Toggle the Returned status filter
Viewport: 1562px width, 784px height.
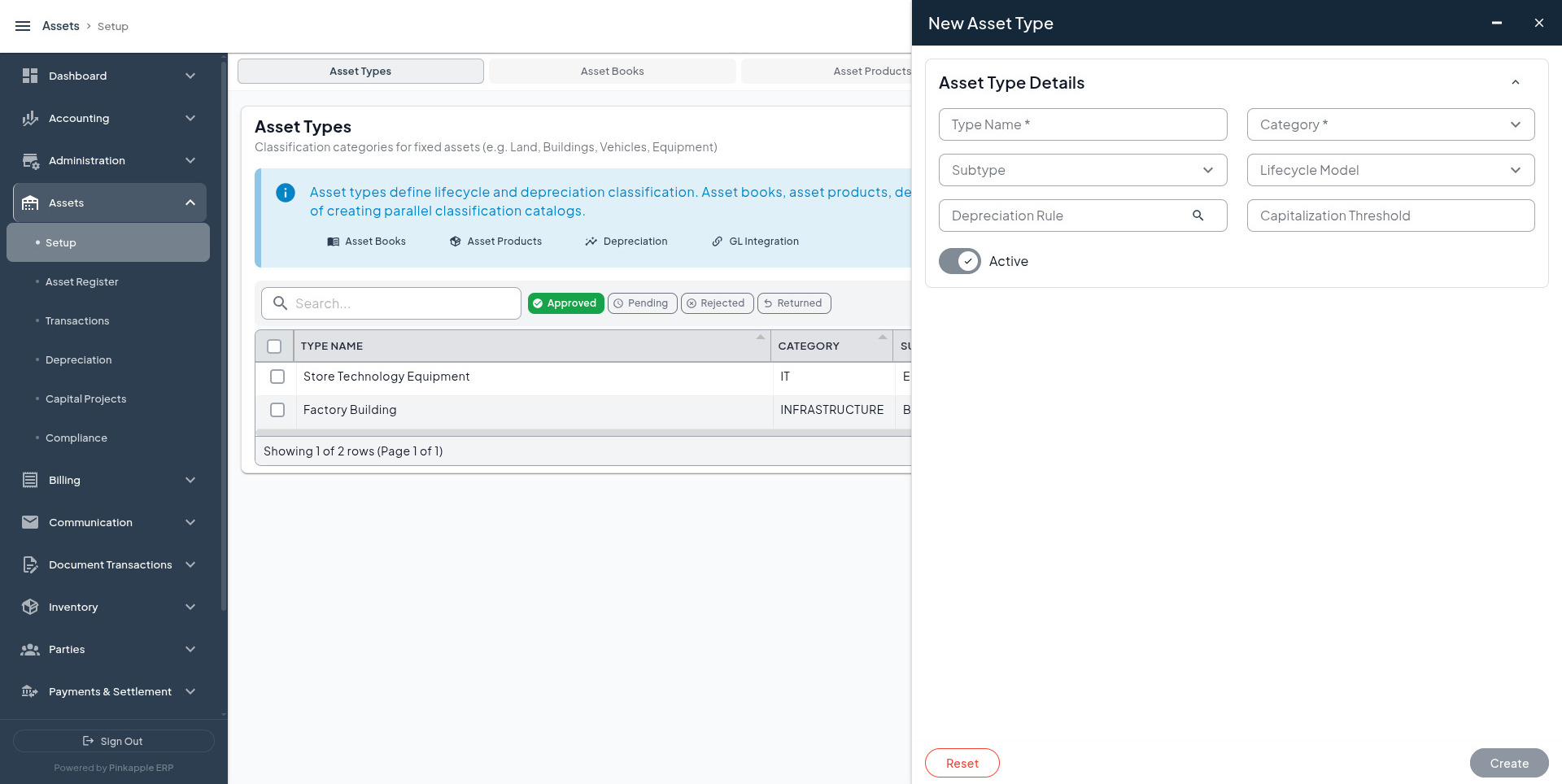pos(794,303)
